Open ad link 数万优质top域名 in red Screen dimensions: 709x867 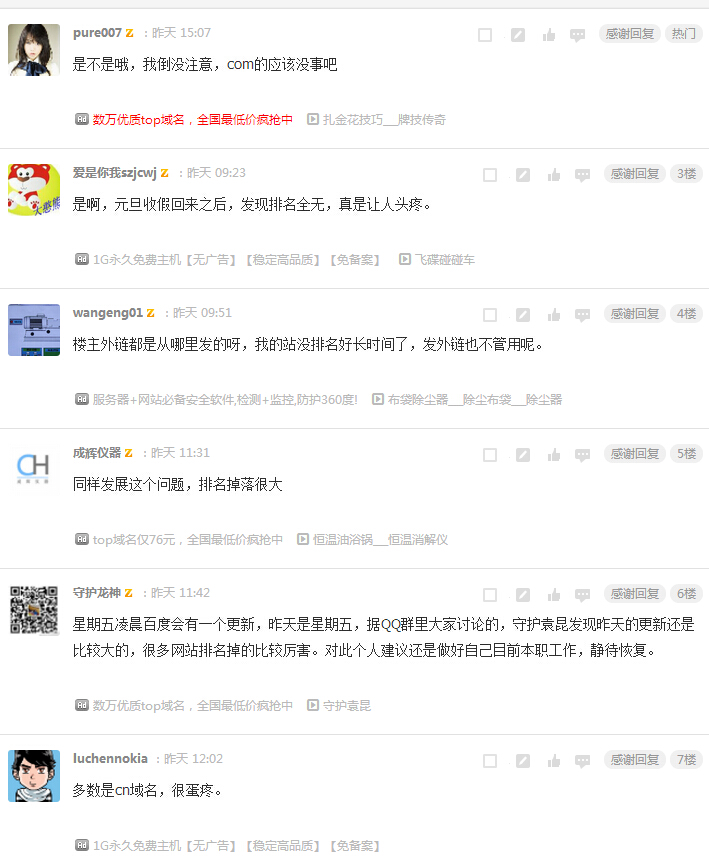192,119
